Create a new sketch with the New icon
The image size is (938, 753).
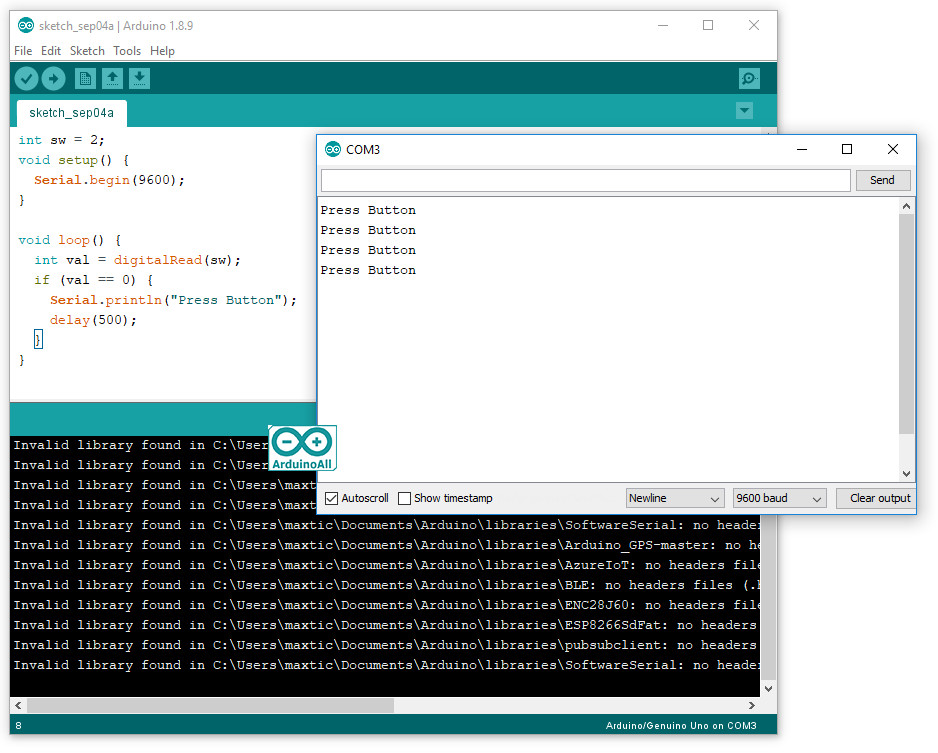85,78
